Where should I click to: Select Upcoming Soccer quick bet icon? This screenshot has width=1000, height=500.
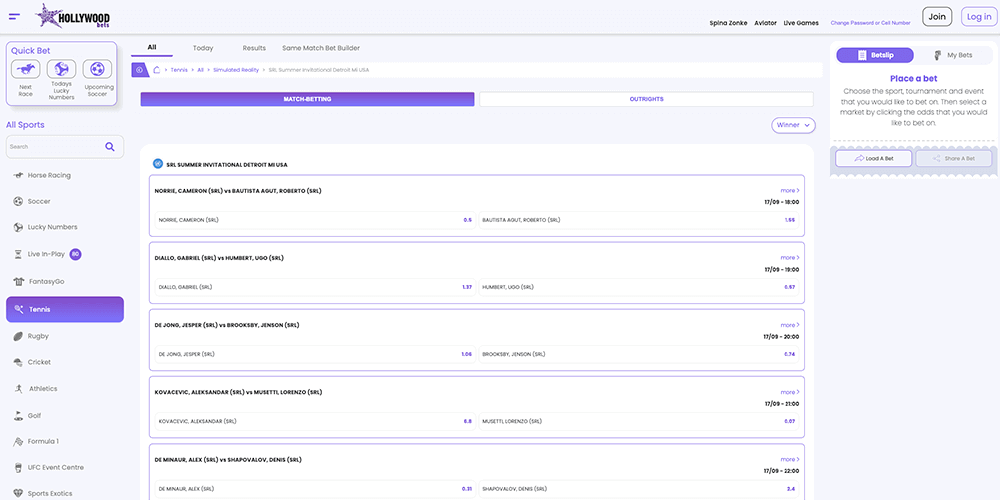(x=98, y=70)
